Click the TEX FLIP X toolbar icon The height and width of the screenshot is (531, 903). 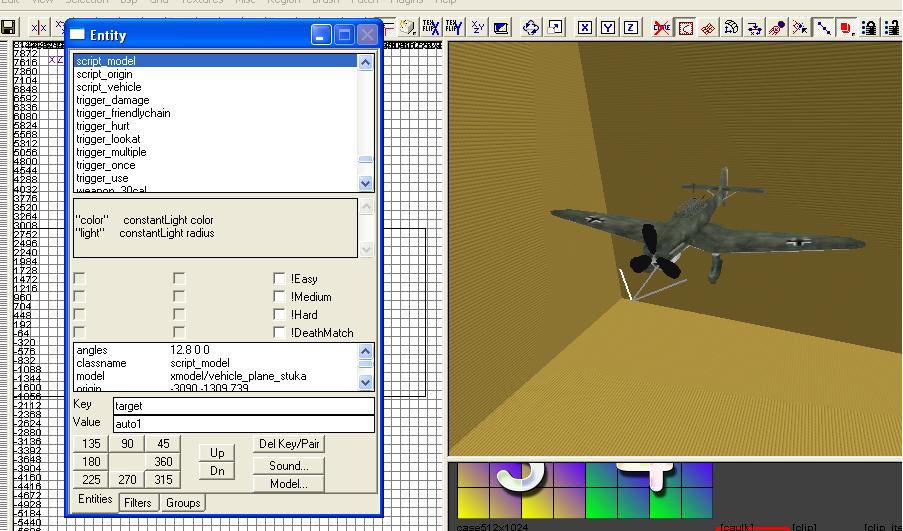(x=431, y=27)
